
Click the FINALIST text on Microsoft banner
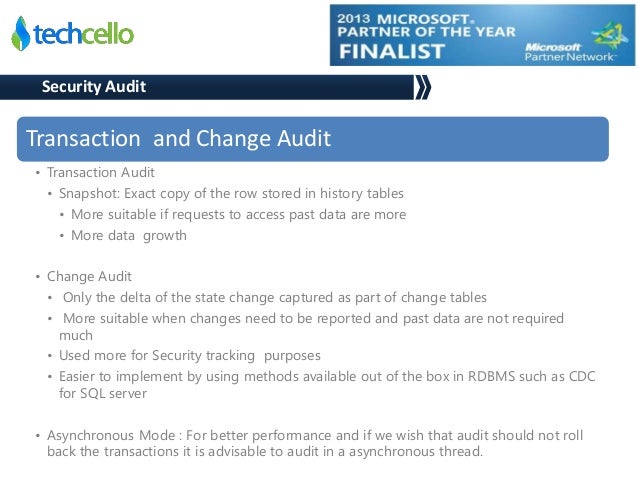coord(391,52)
